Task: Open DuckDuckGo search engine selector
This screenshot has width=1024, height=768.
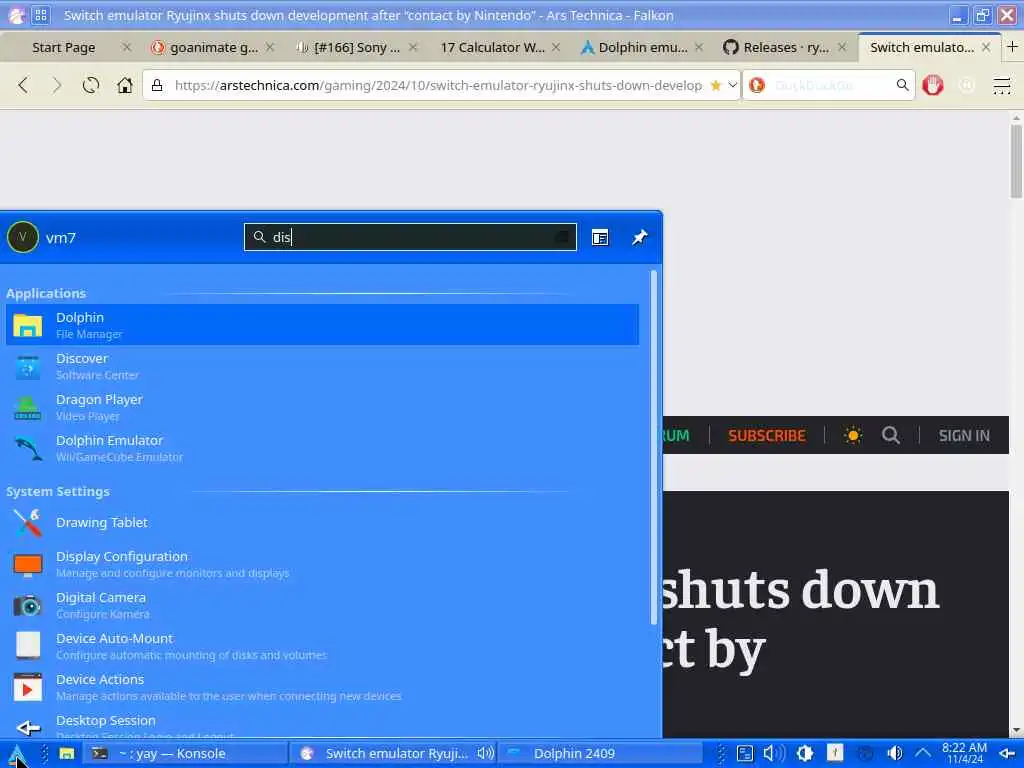Action: click(758, 85)
